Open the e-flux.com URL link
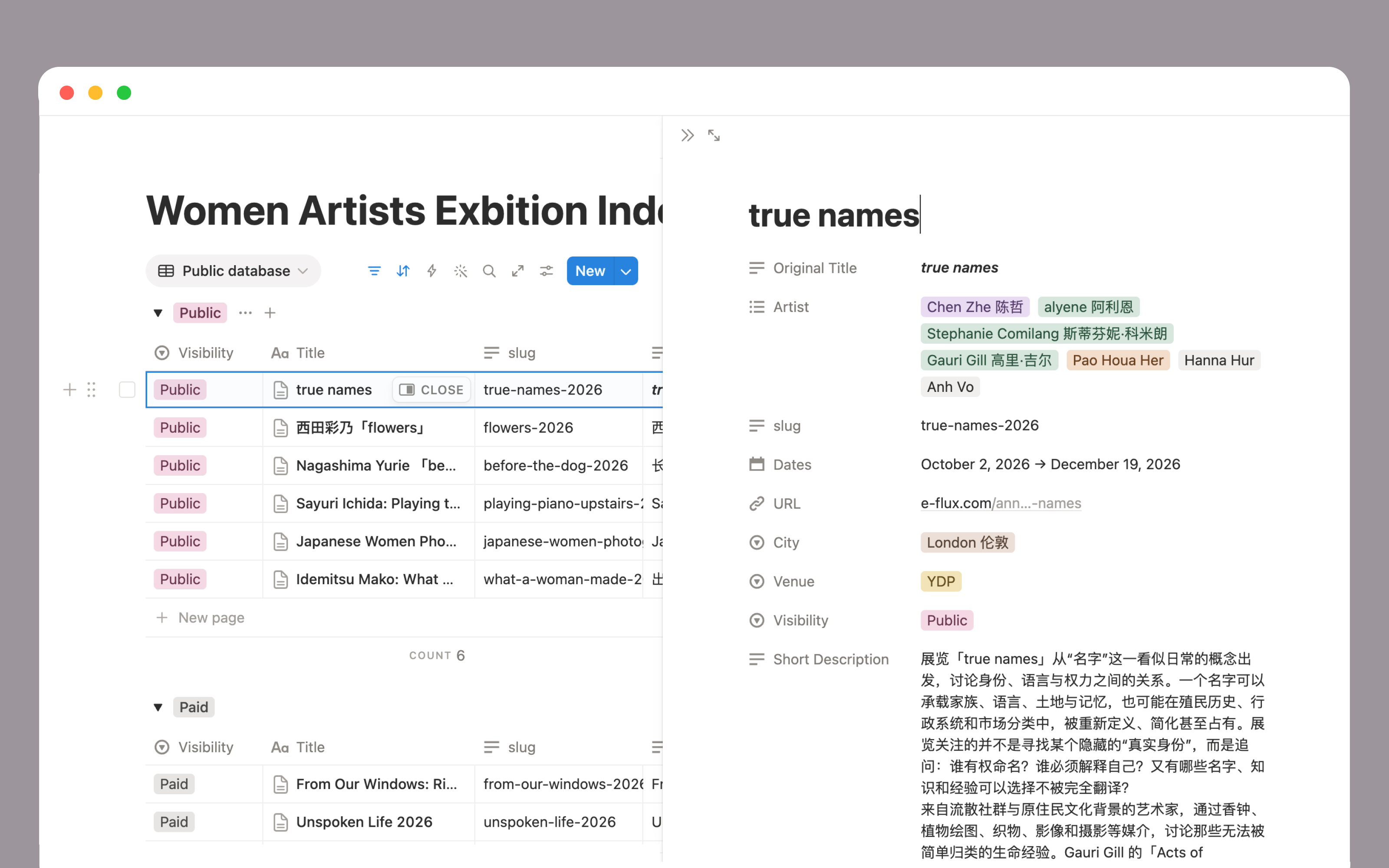 1001,503
